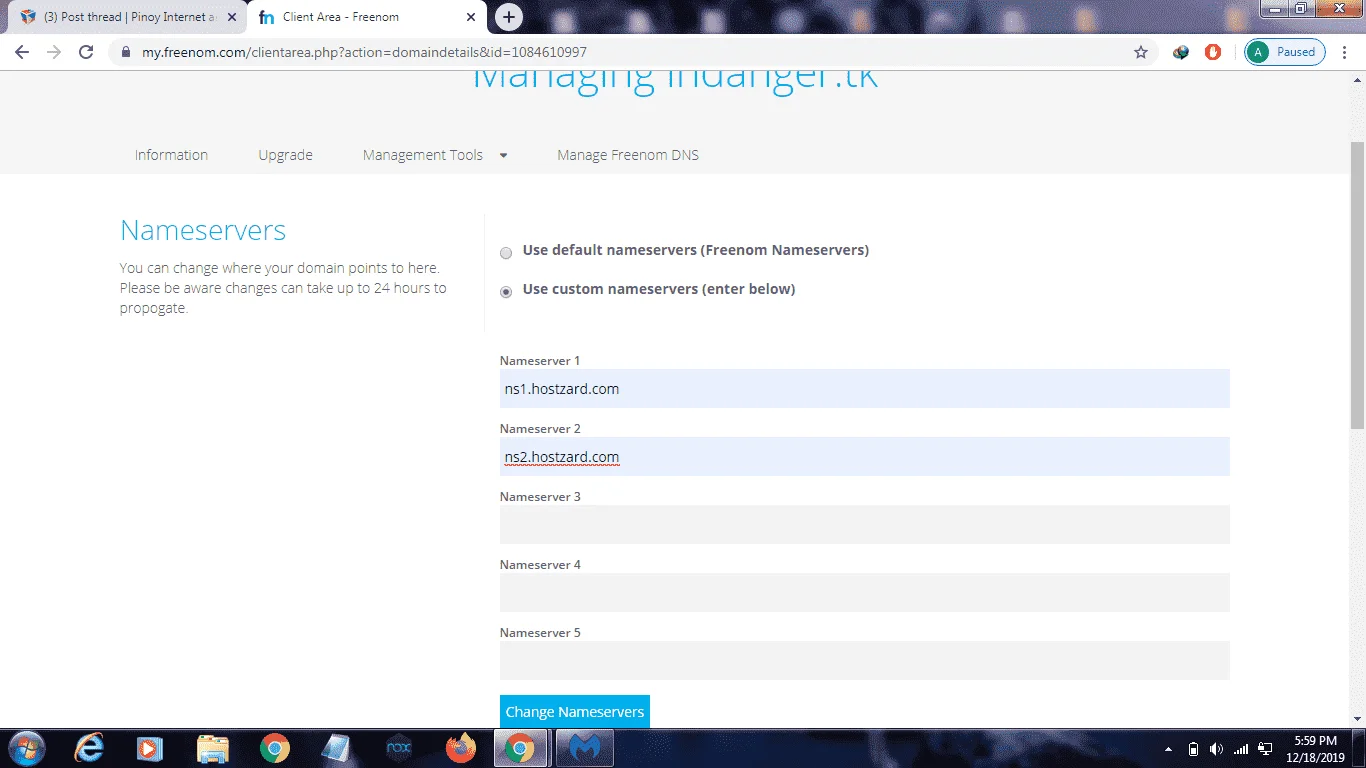This screenshot has height=768, width=1366.
Task: Open Malwarebytes from the taskbar
Action: pos(584,748)
